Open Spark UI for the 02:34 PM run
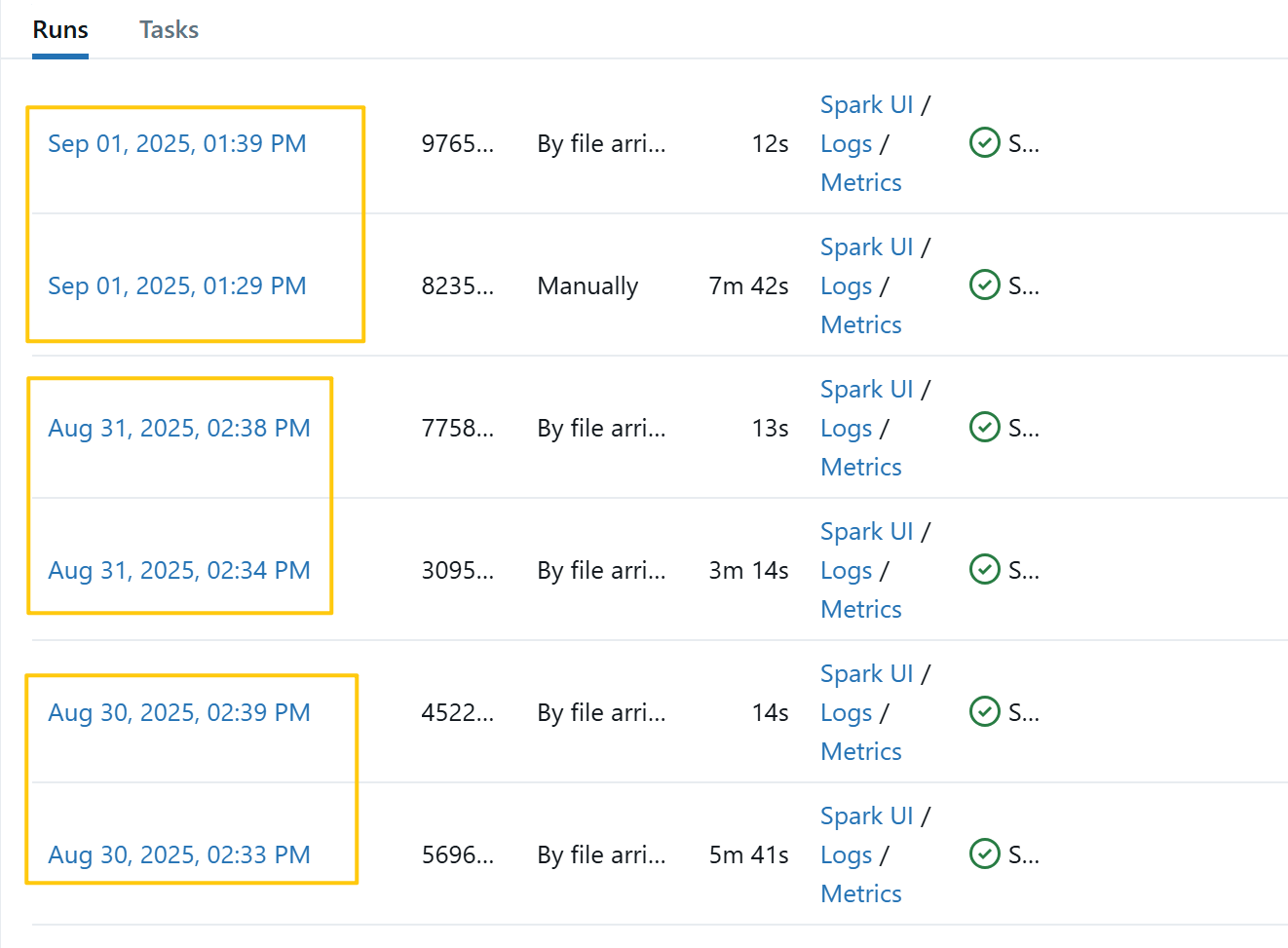Viewport: 1288px width, 948px height. [867, 531]
